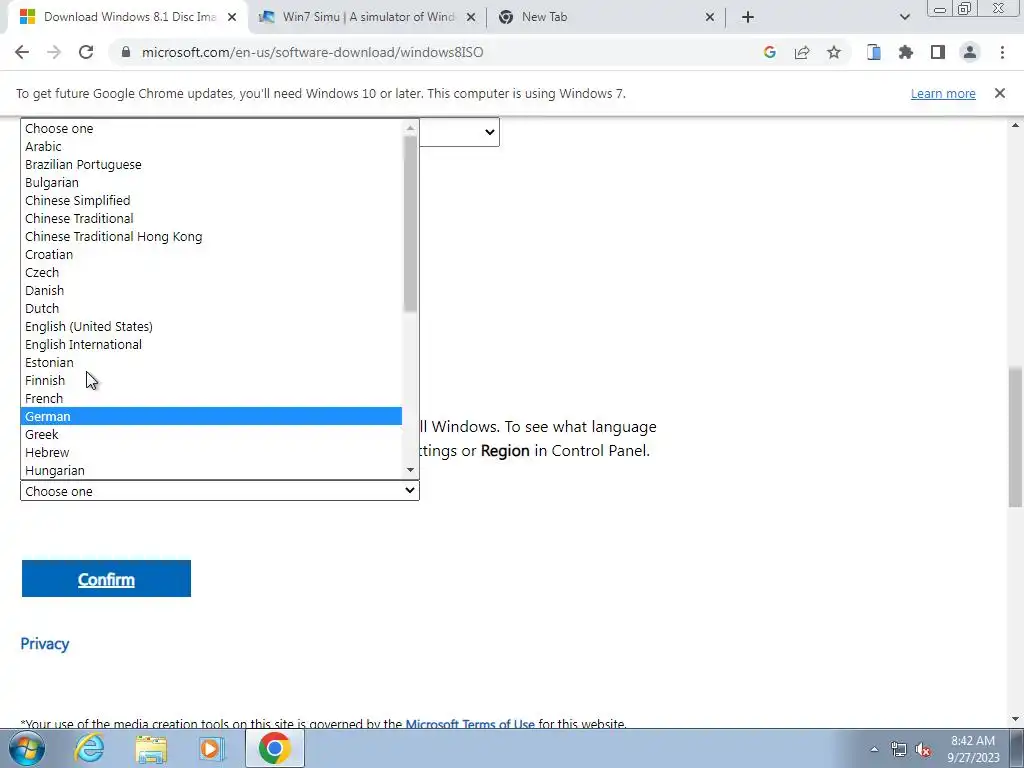
Task: Choose Croatian from the list
Action: click(211, 254)
